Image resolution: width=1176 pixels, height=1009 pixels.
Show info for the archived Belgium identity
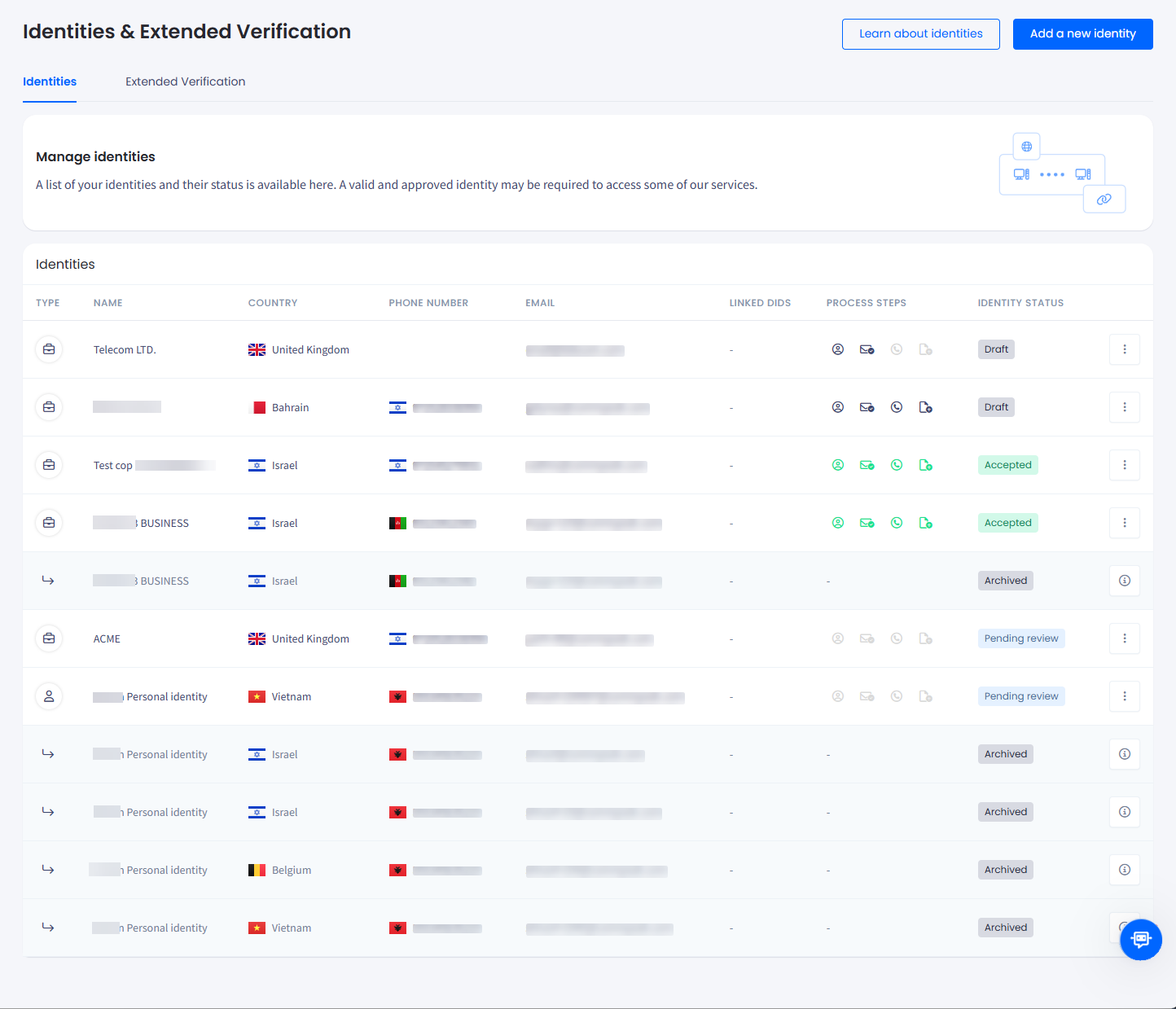1125,870
